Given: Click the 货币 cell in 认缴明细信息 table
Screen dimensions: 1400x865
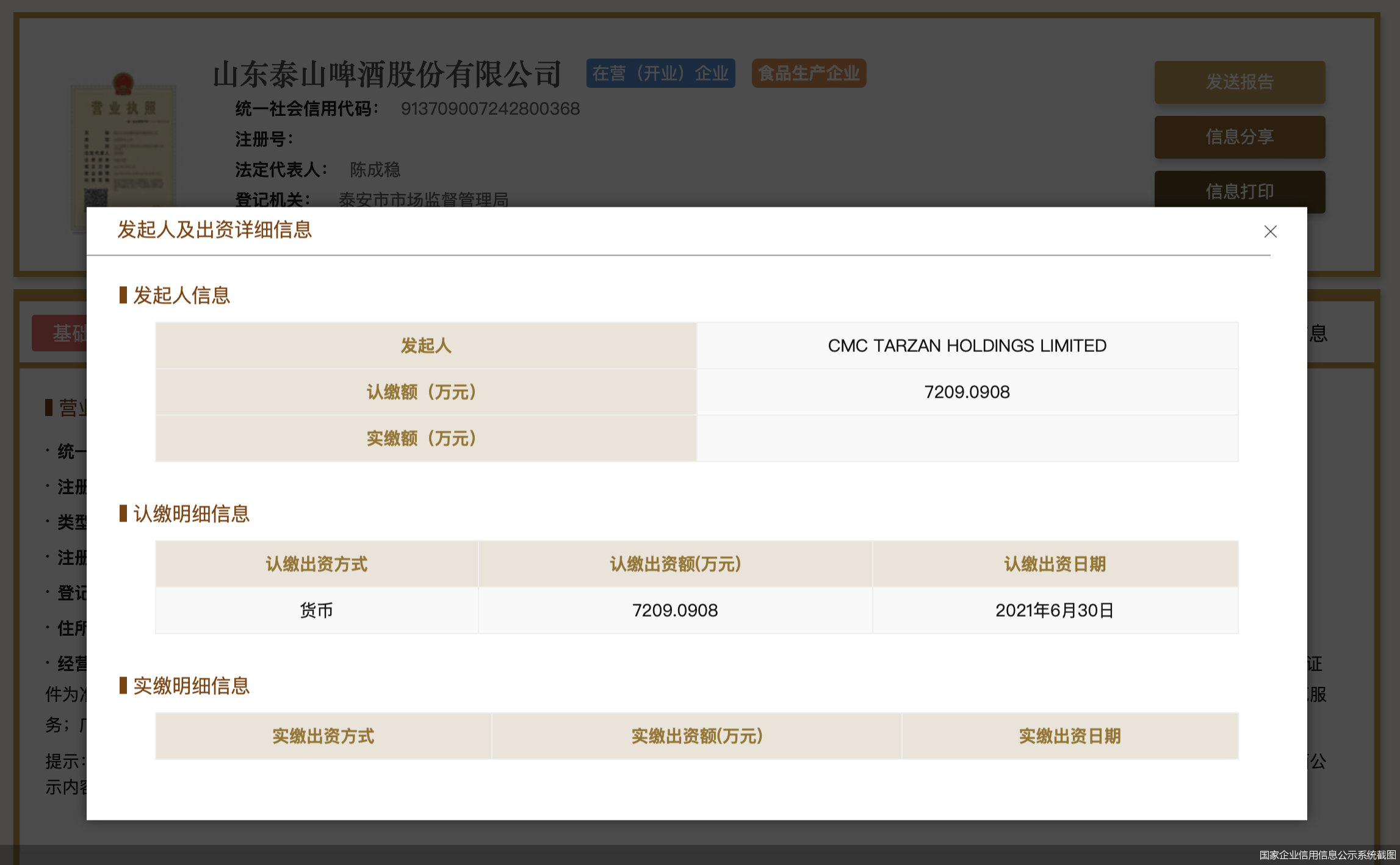Looking at the screenshot, I should coord(316,610).
